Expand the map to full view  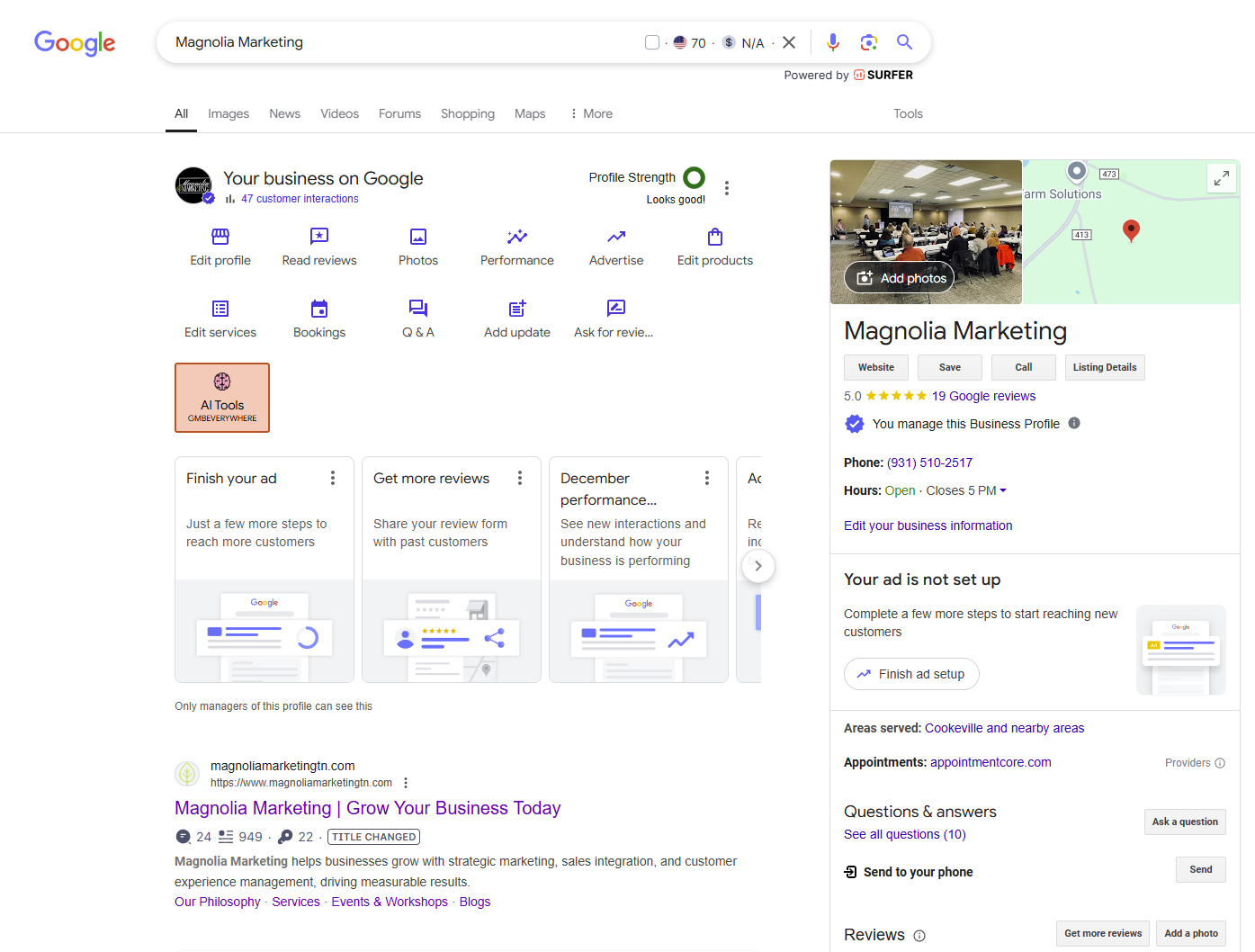pyautogui.click(x=1221, y=178)
